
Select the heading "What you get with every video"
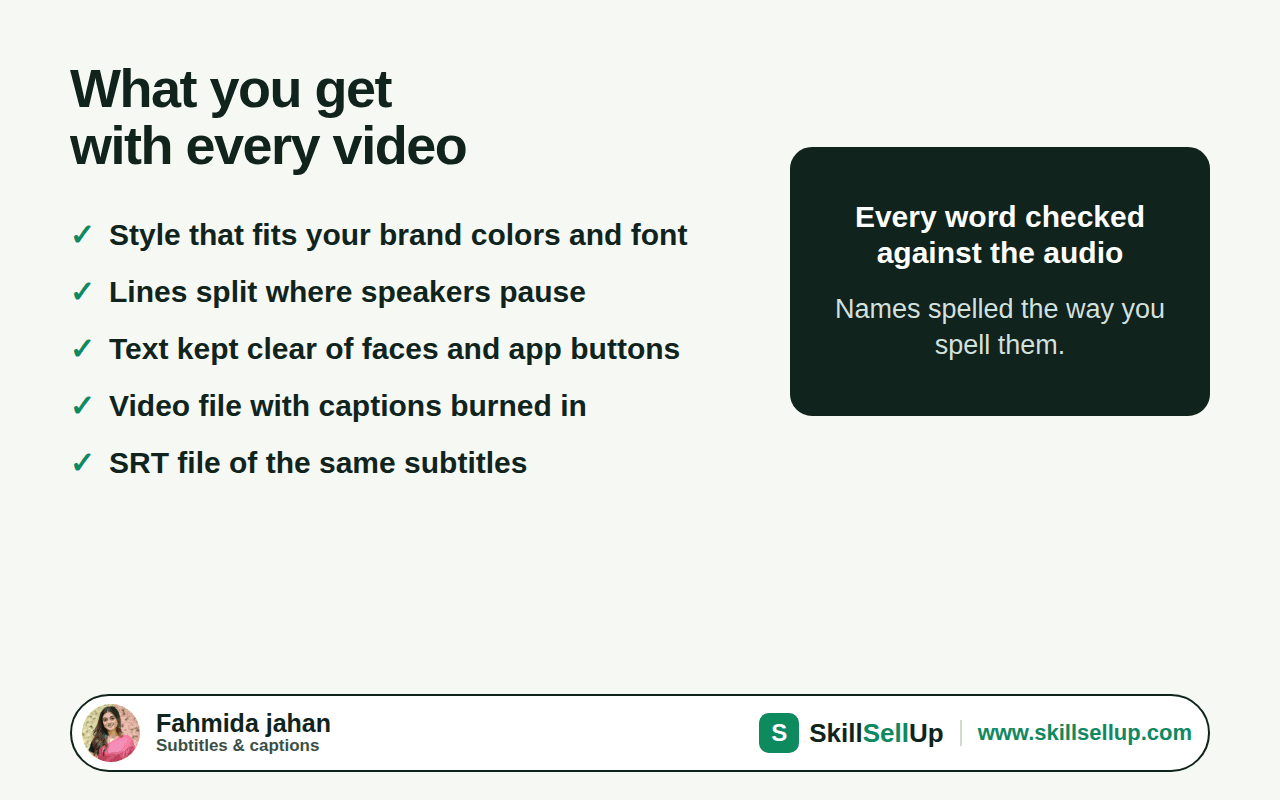[268, 117]
